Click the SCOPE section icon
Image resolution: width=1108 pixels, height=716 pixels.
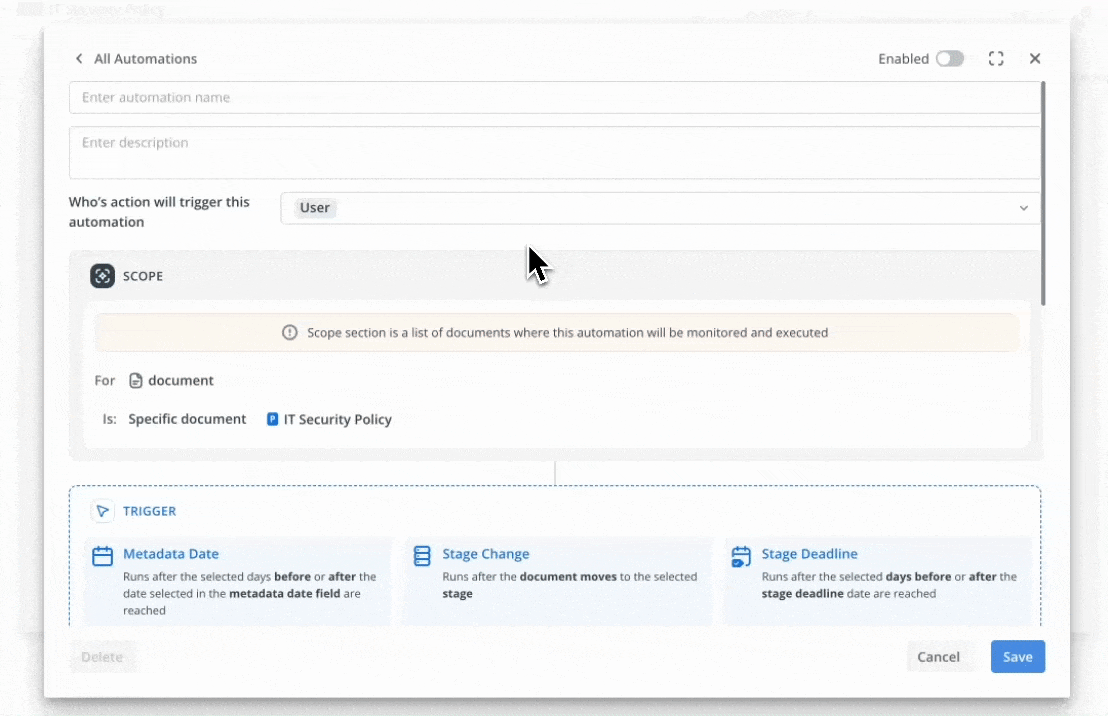pos(102,276)
